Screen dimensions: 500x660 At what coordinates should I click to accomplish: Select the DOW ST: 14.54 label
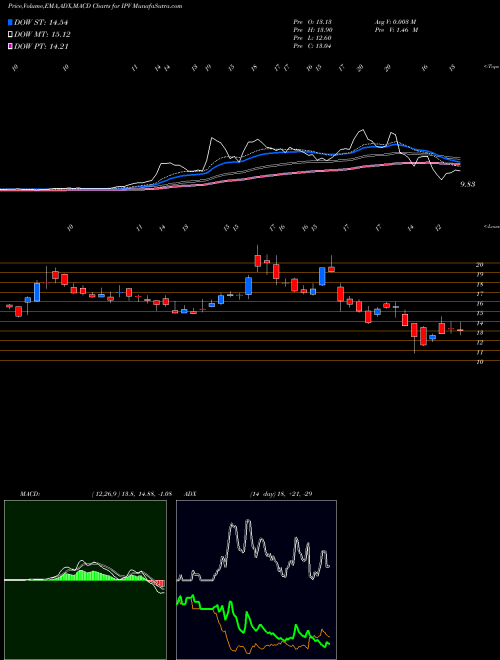[41, 22]
